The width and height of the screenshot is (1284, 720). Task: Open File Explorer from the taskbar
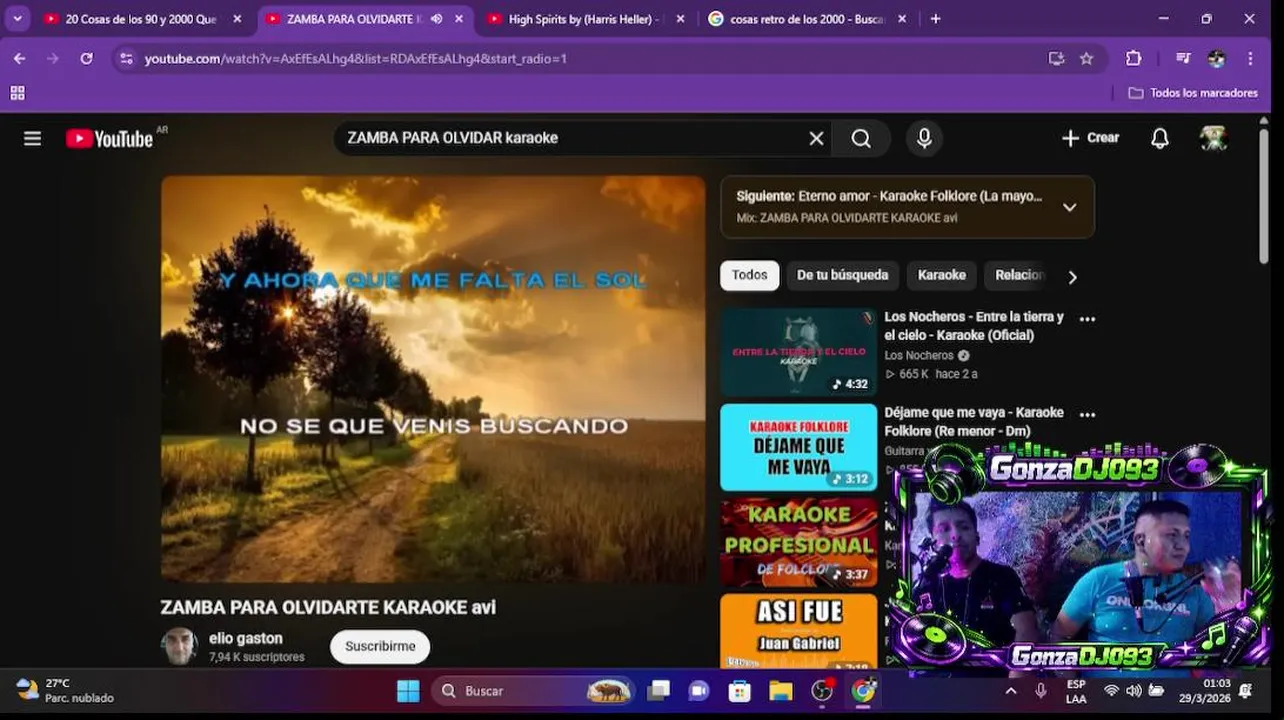click(x=780, y=691)
